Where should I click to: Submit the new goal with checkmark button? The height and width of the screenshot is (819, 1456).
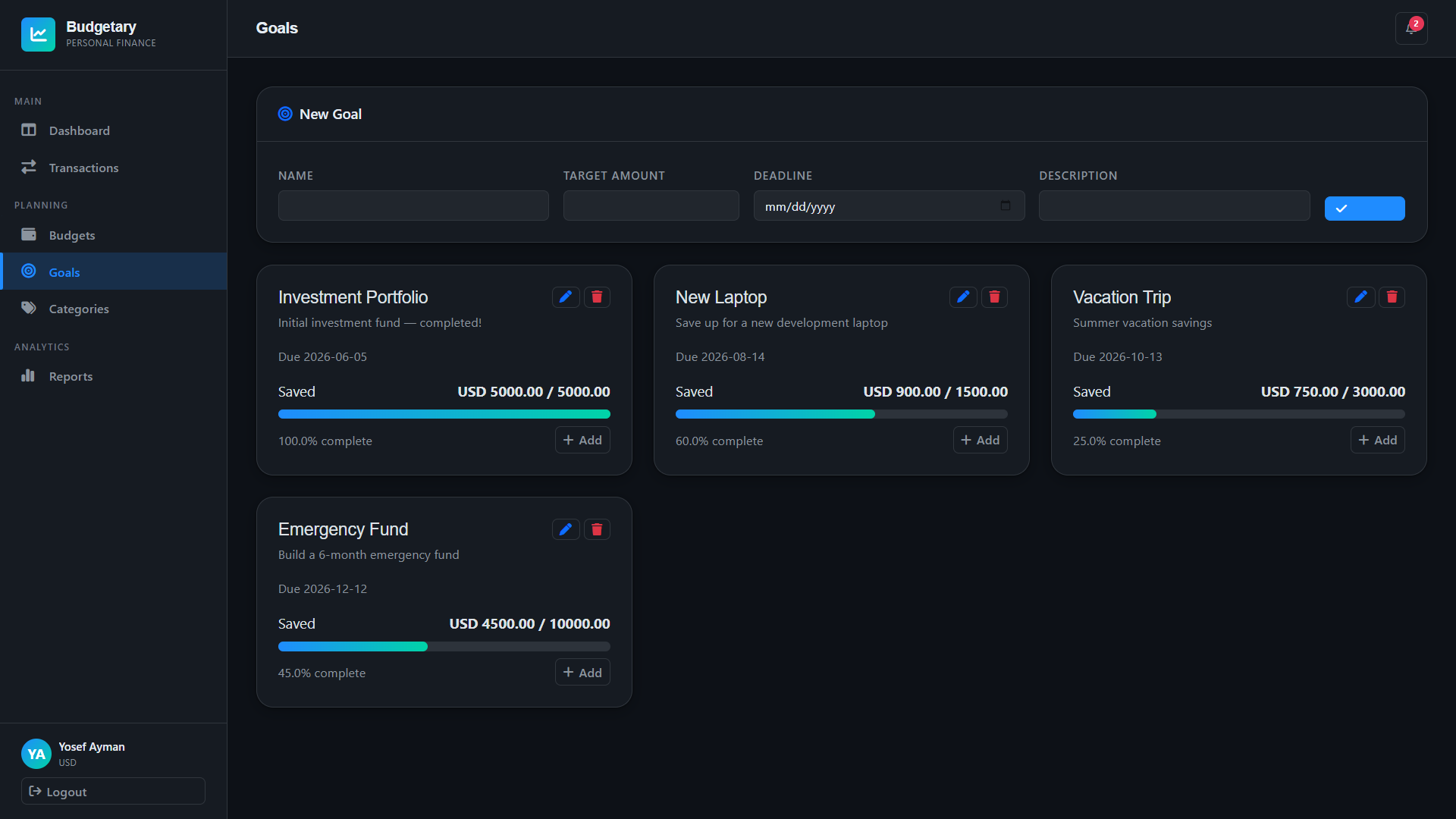point(1364,209)
